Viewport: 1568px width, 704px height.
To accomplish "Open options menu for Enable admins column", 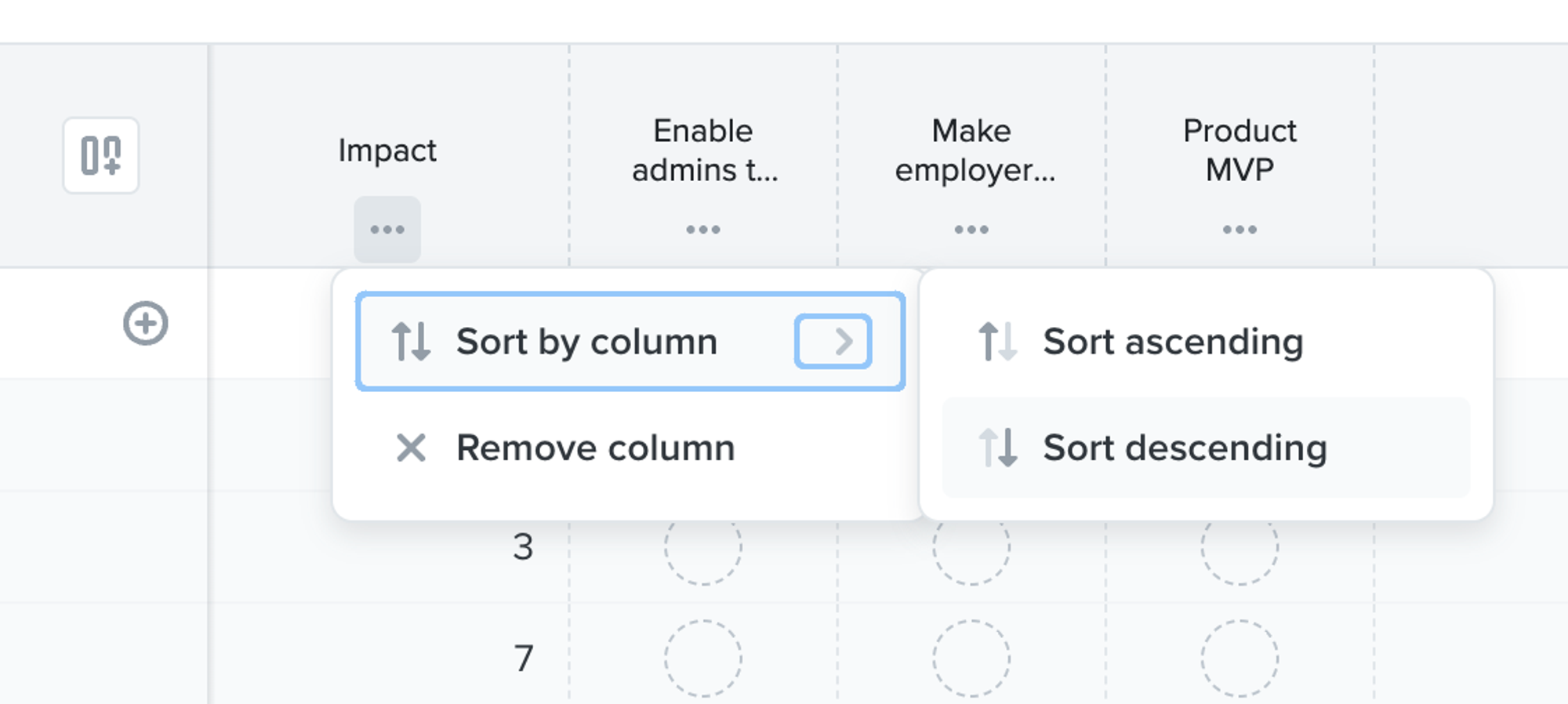I will (702, 229).
